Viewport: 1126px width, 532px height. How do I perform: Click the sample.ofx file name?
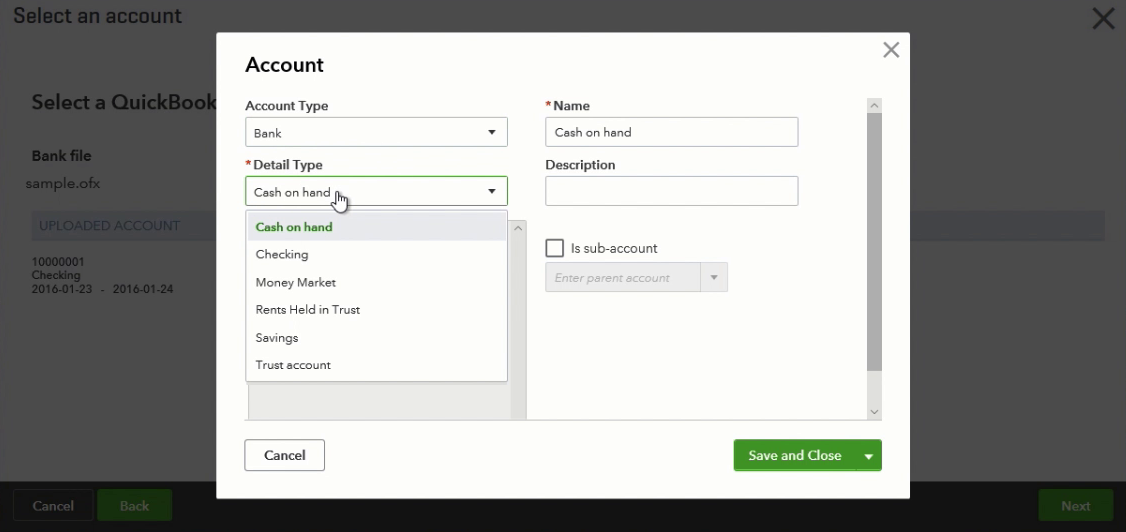point(62,184)
